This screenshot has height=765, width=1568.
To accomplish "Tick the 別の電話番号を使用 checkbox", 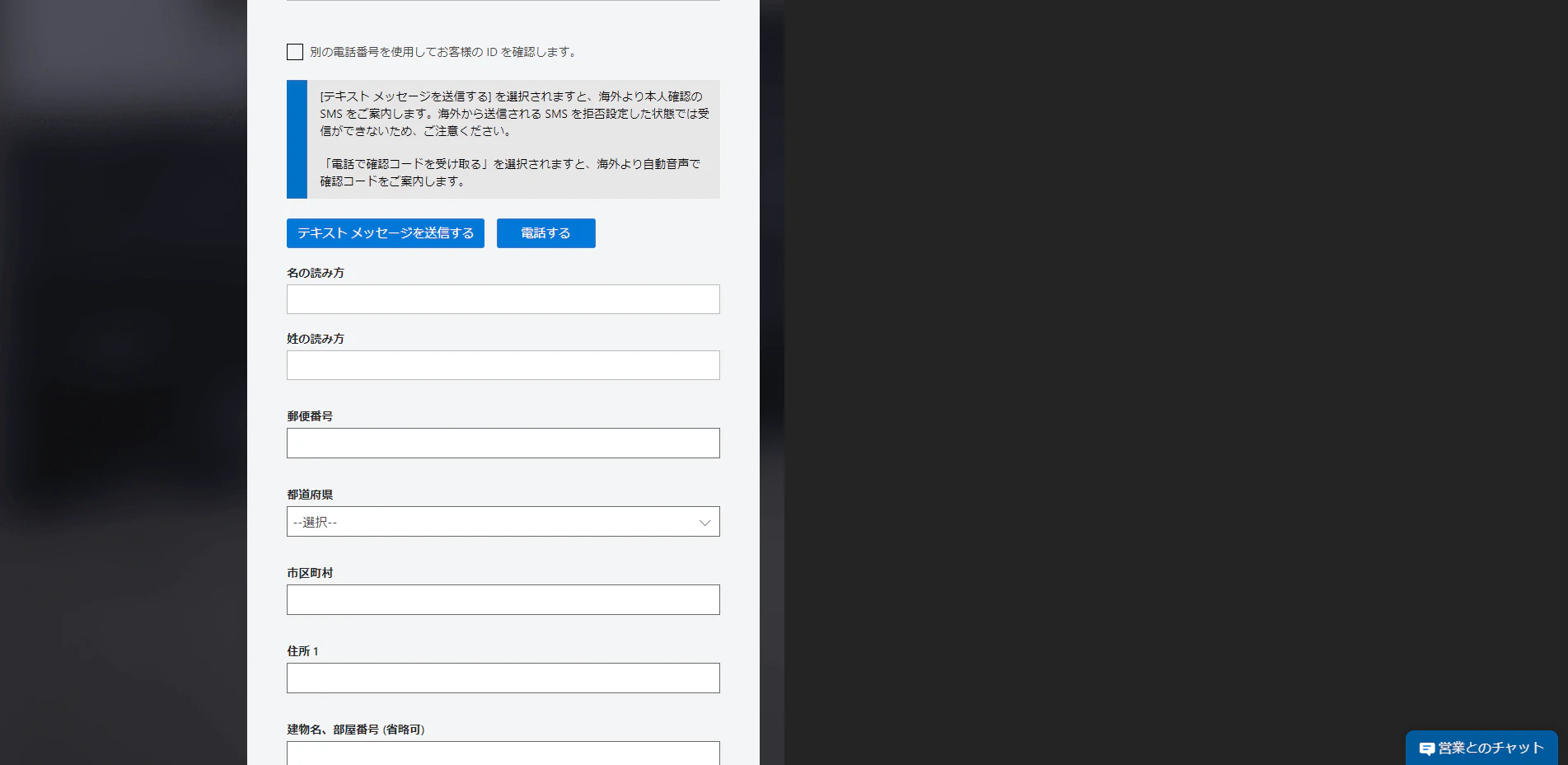I will [x=295, y=52].
